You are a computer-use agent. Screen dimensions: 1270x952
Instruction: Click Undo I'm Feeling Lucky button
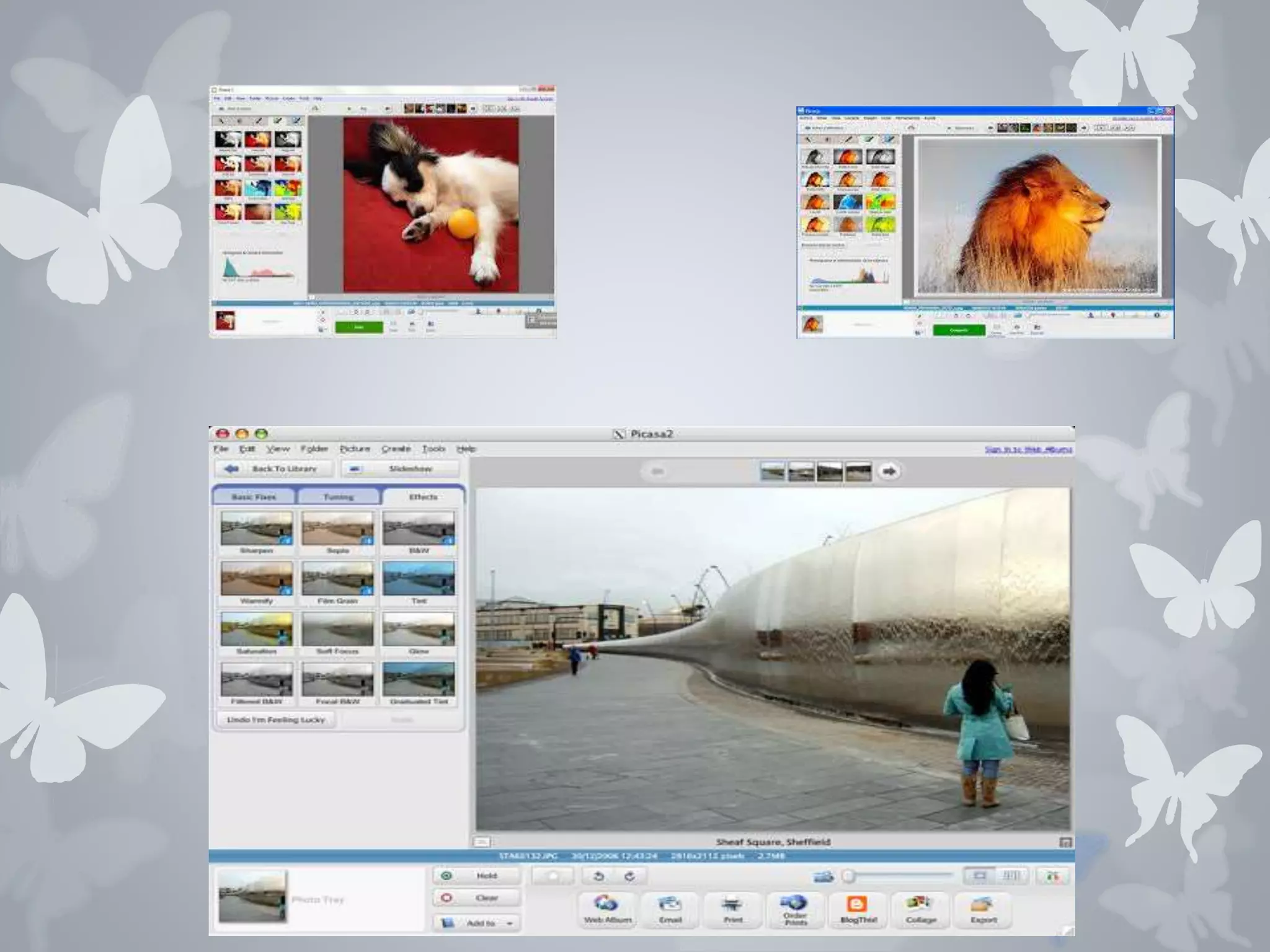click(276, 720)
